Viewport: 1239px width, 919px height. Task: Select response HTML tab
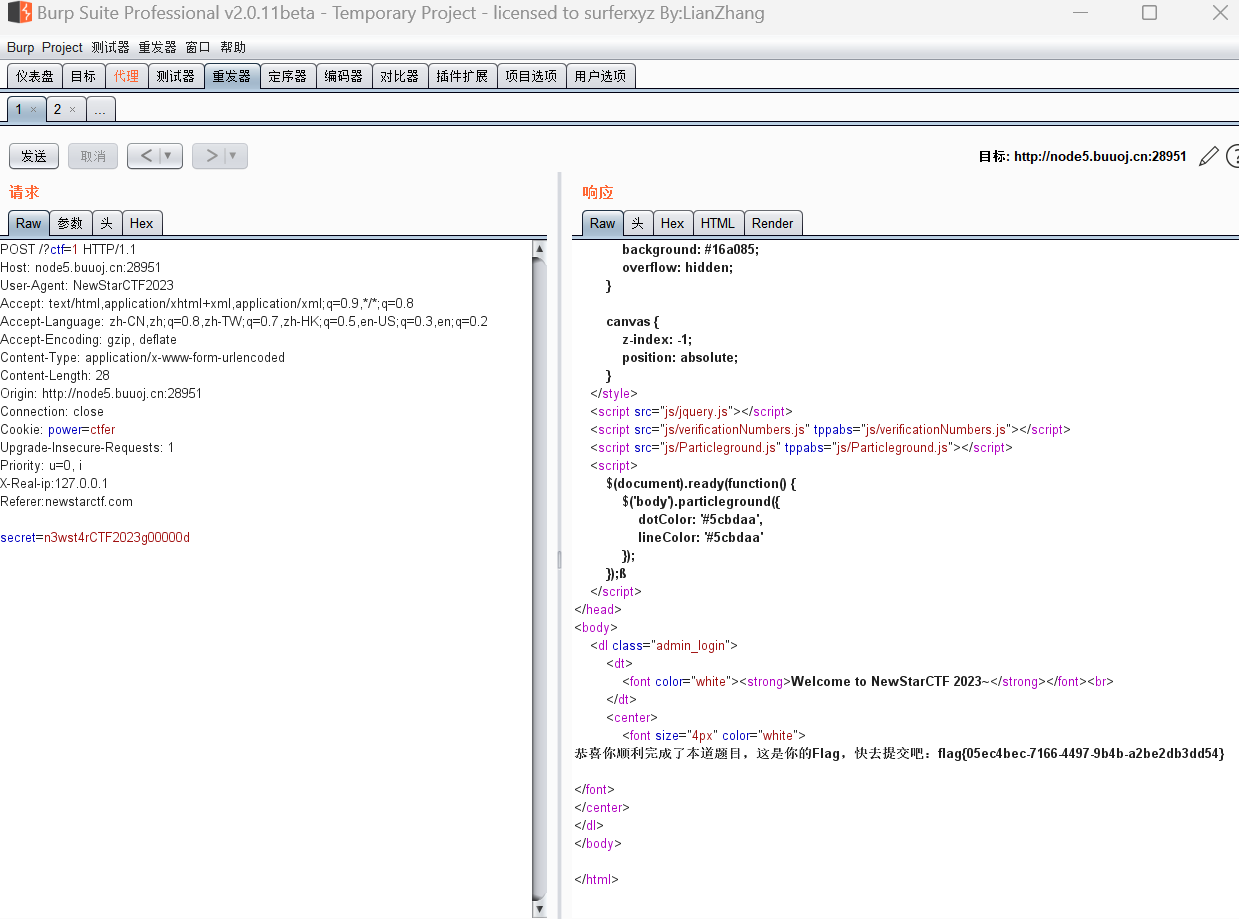[x=718, y=223]
